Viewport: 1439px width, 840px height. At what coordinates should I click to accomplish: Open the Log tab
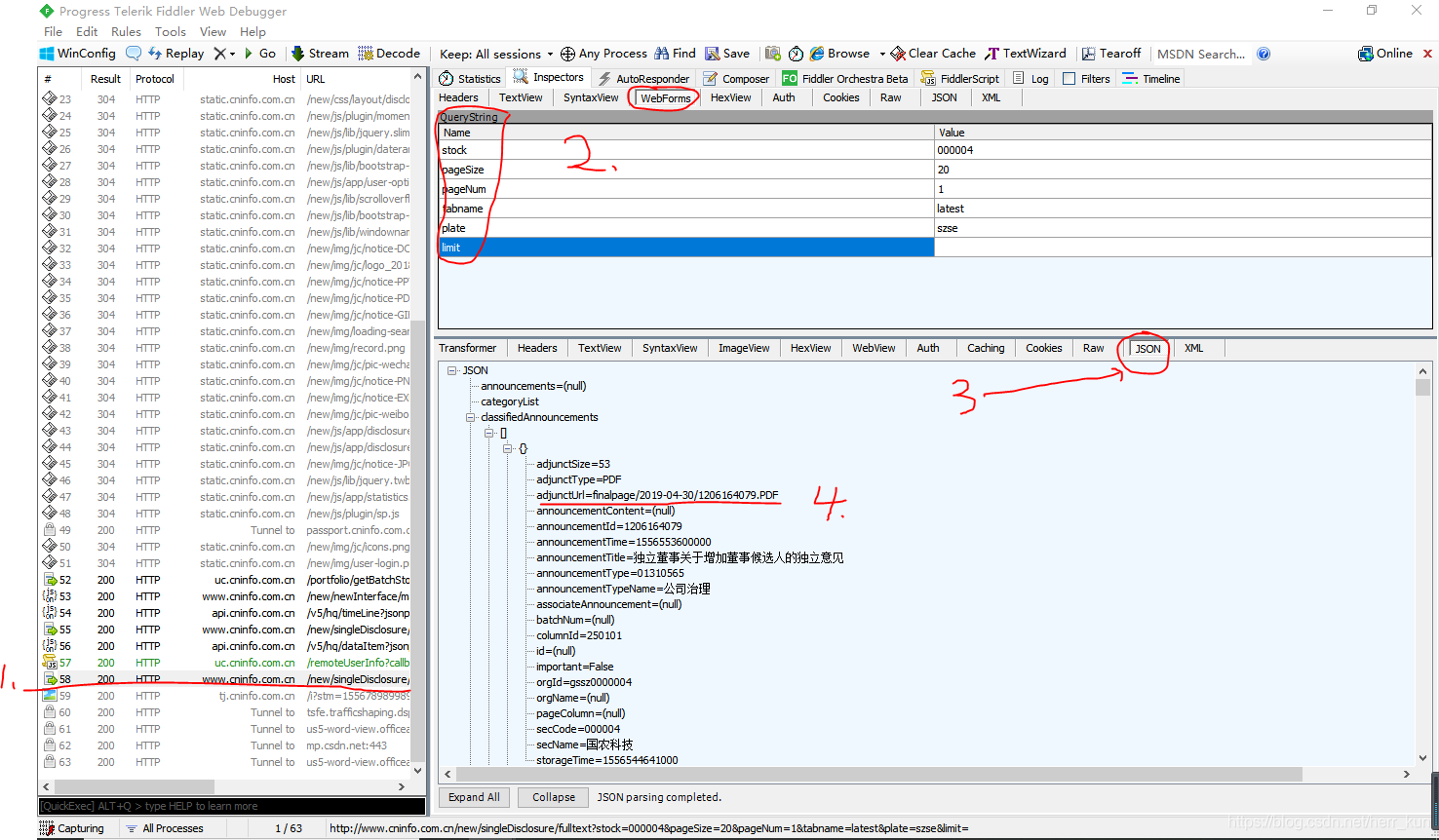coord(1031,78)
